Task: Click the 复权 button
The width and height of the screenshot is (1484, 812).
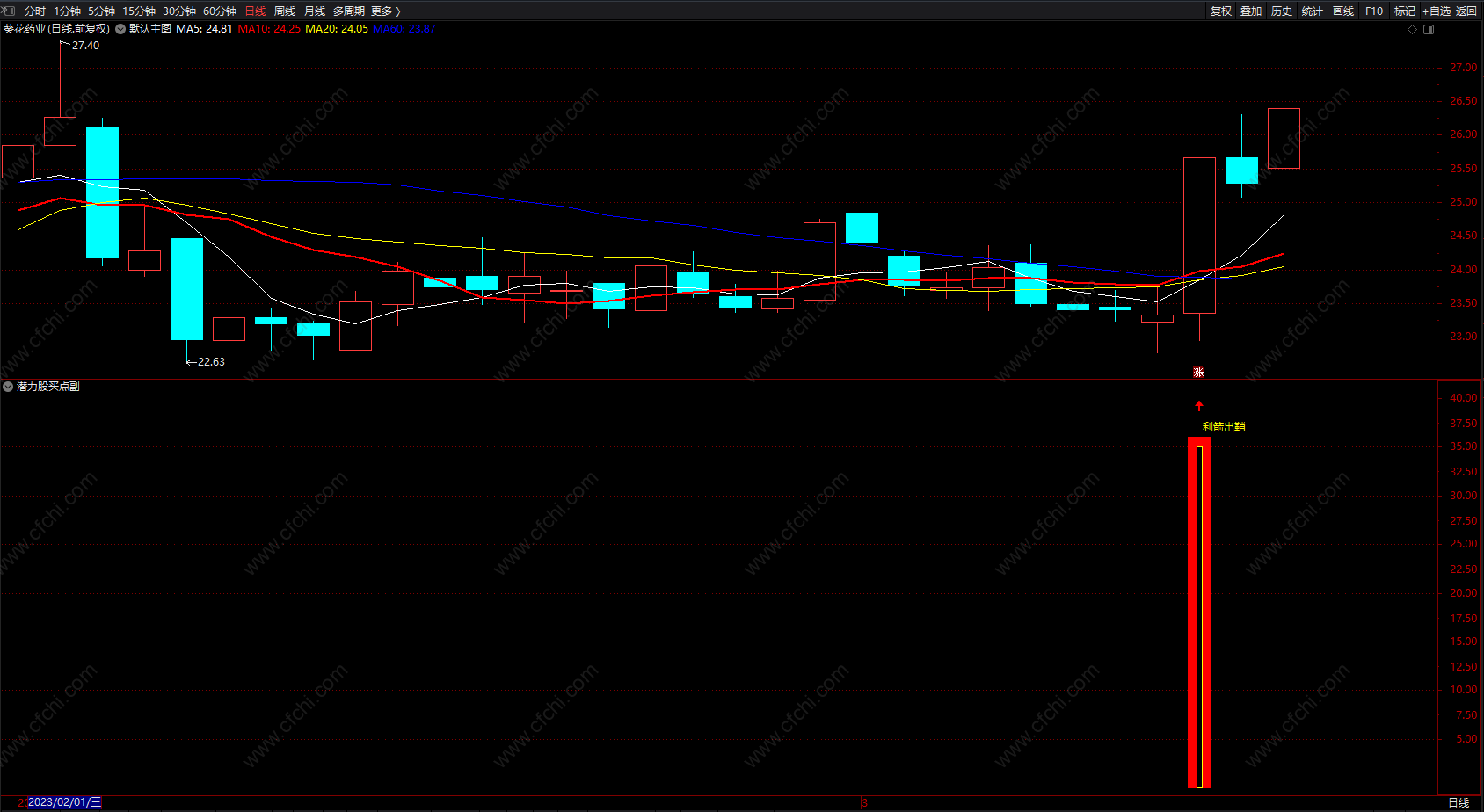Action: (x=1221, y=11)
